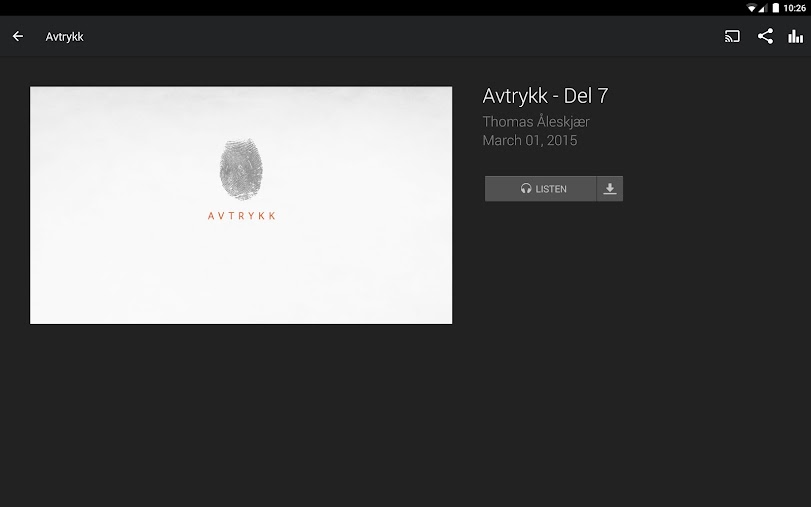The image size is (811, 507).
Task: Tap the dark toolbar header strip
Action: [406, 36]
